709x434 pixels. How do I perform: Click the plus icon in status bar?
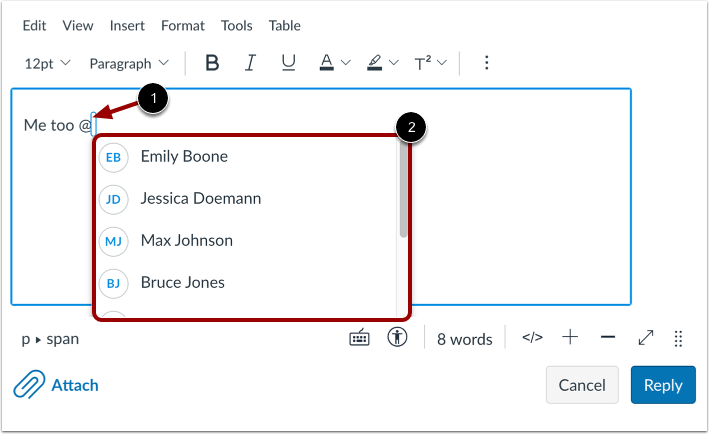(570, 337)
